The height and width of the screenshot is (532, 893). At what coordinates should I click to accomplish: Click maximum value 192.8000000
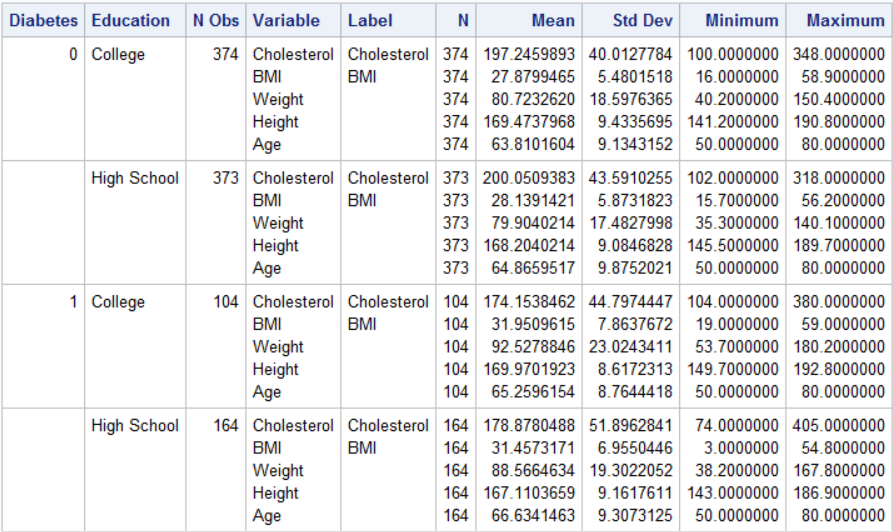[839, 369]
